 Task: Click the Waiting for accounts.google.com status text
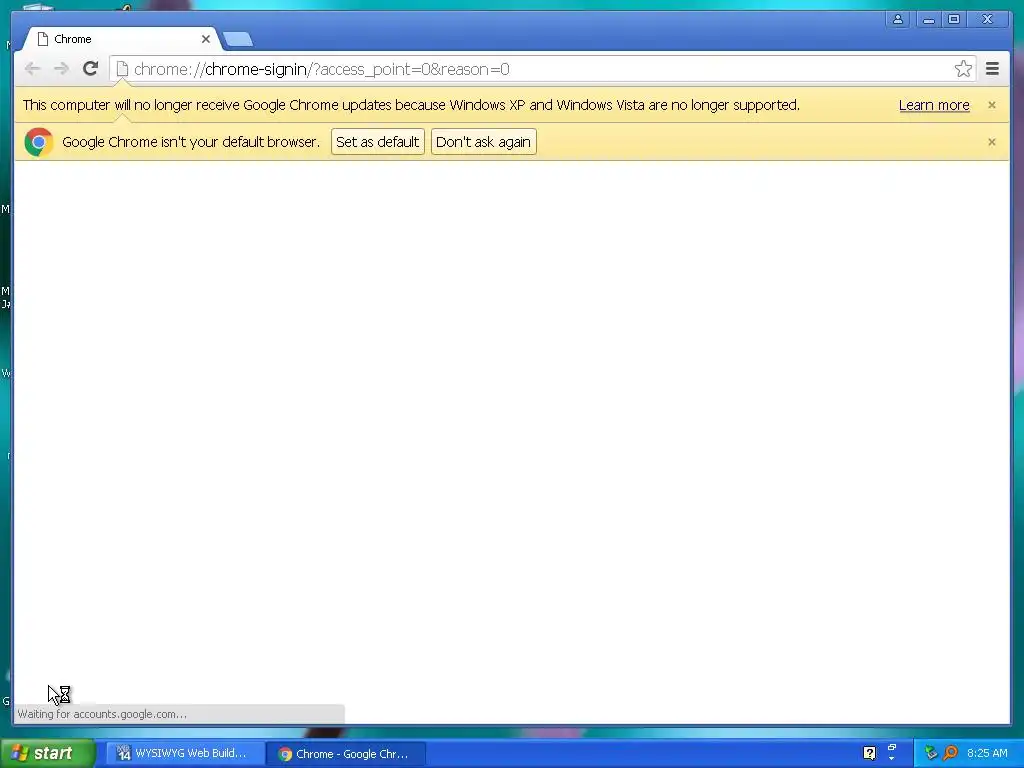point(102,714)
